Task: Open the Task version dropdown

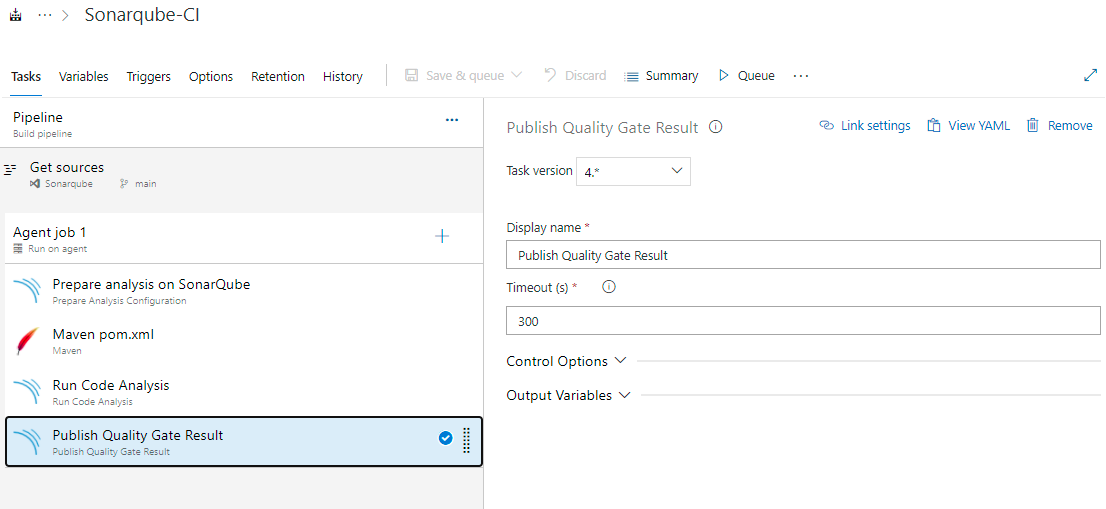Action: (x=633, y=172)
